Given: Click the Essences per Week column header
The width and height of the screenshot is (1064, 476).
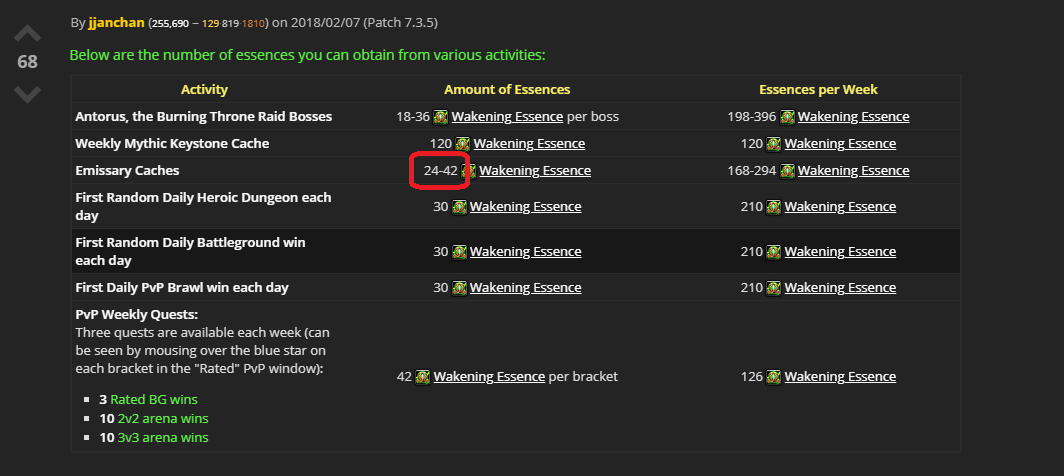Looking at the screenshot, I should point(818,90).
